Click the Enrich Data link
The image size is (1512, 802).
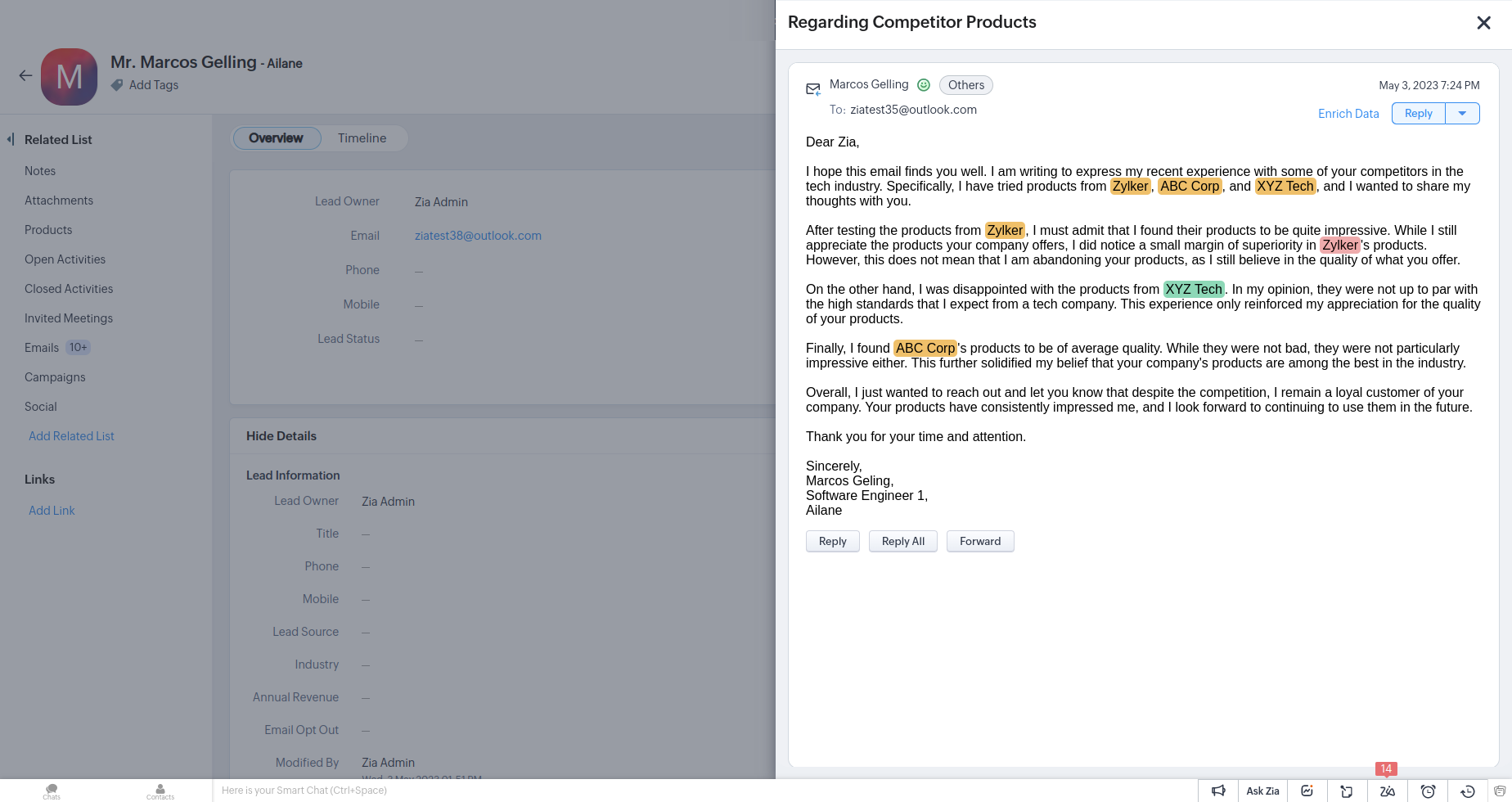pyautogui.click(x=1348, y=114)
